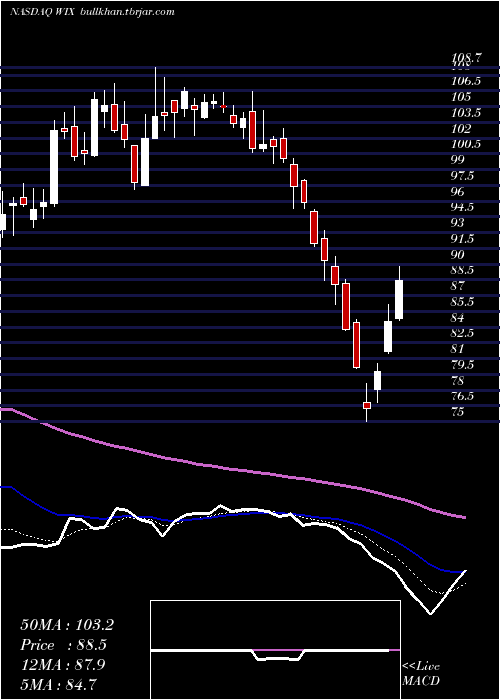This screenshot has height=700, width=500.
Task: Click the 97.5 price axis label
Action: tap(464, 176)
